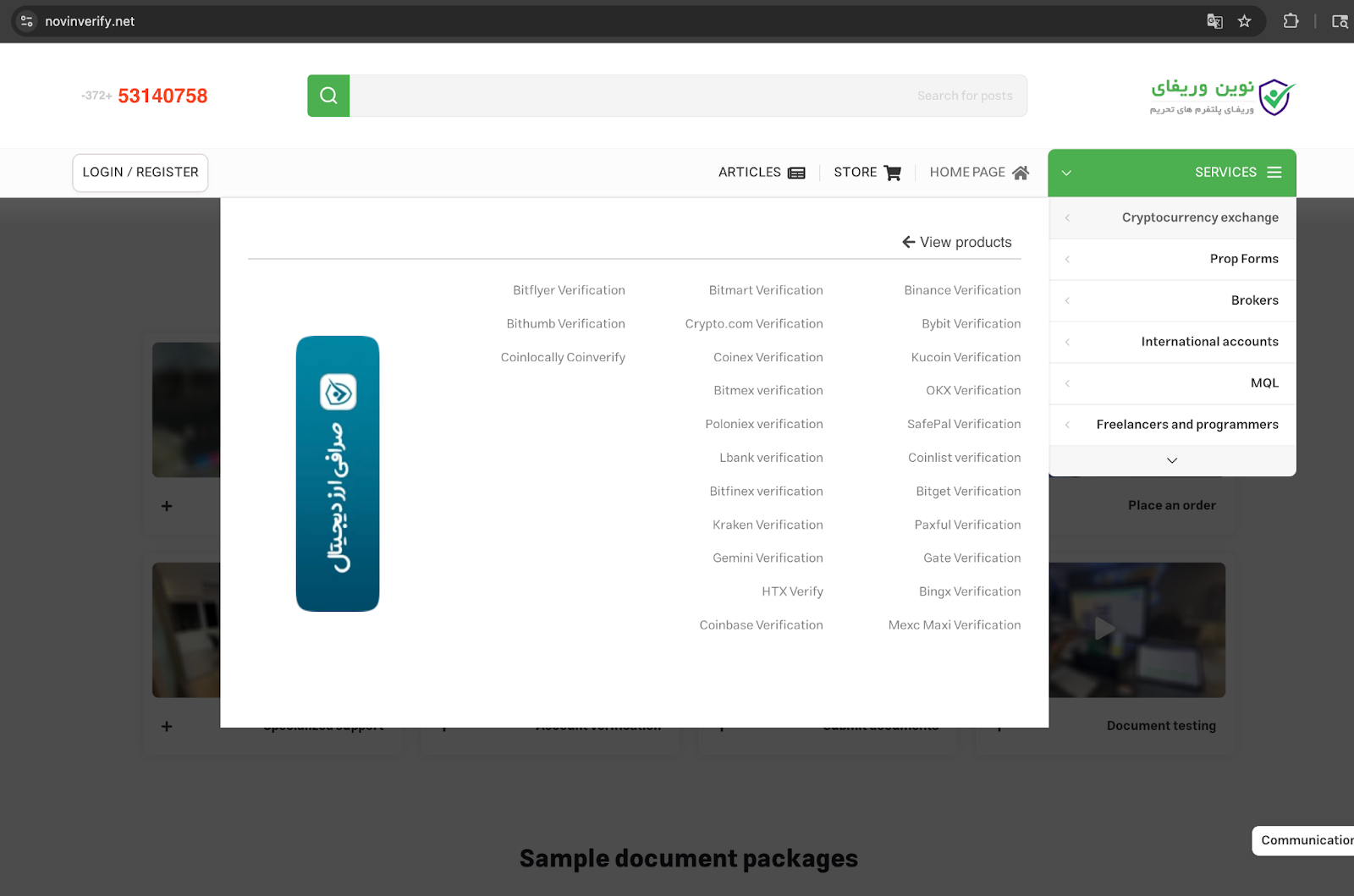Click the site information icon in address bar
Viewport: 1354px width, 896px height.
point(27,21)
